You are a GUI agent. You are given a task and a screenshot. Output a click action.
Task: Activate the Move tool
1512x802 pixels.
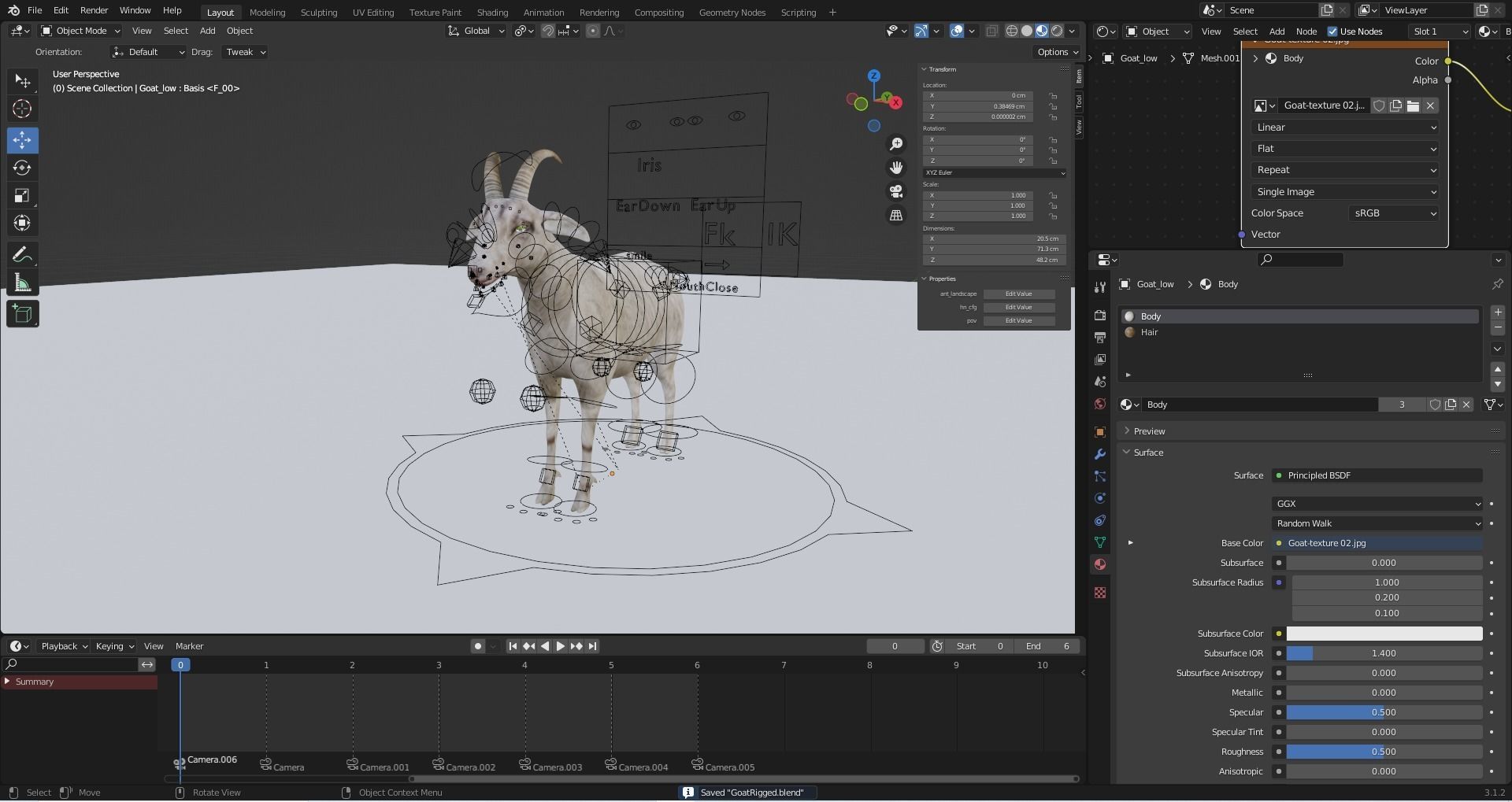click(22, 140)
